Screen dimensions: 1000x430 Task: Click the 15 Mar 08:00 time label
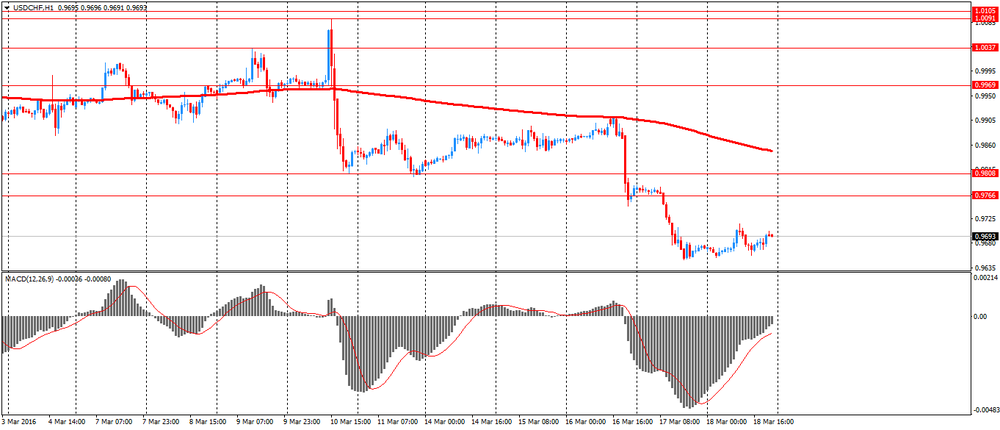tap(537, 422)
